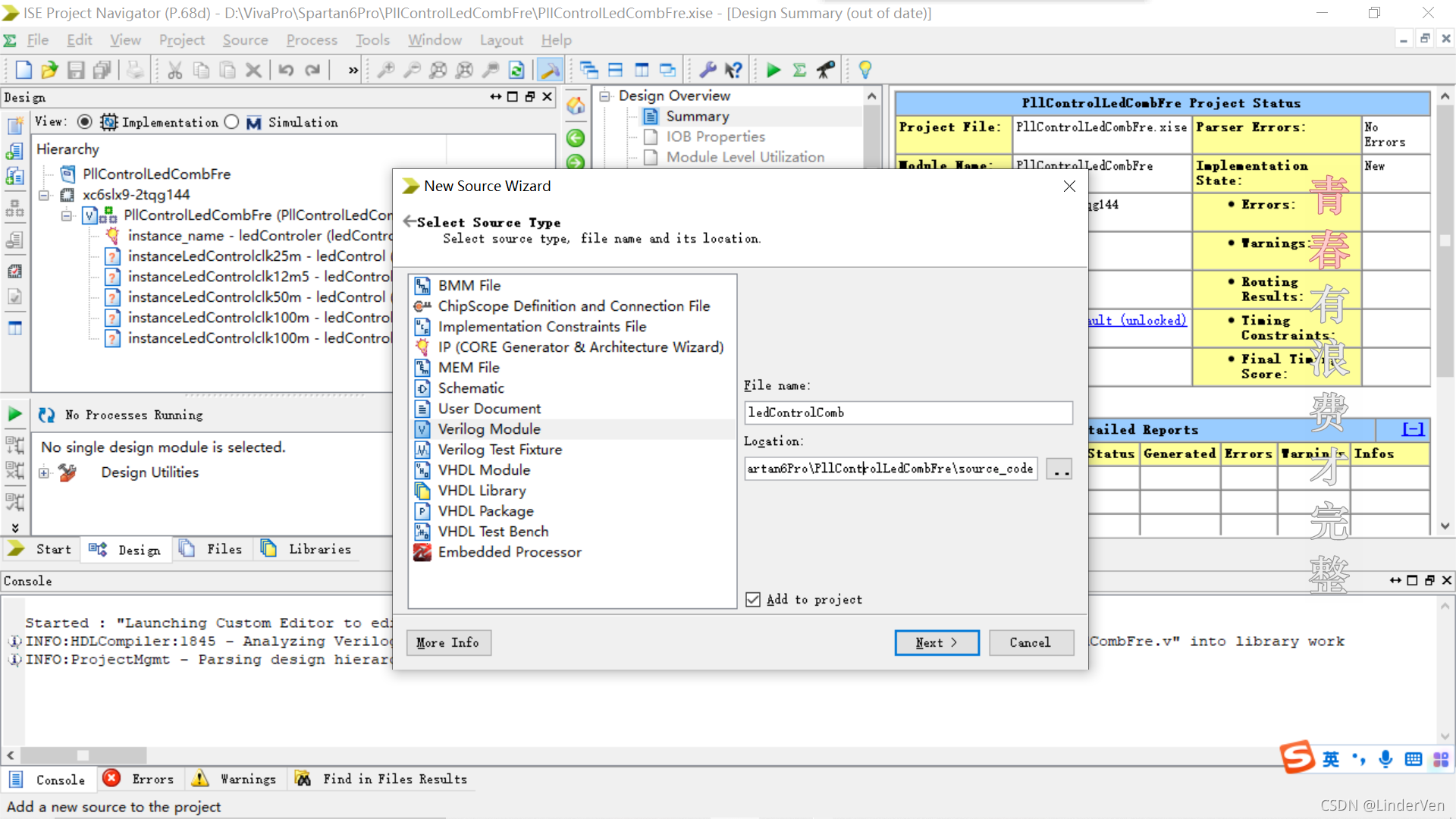Expand the Design Utilities node
This screenshot has height=819, width=1456.
pyautogui.click(x=44, y=472)
